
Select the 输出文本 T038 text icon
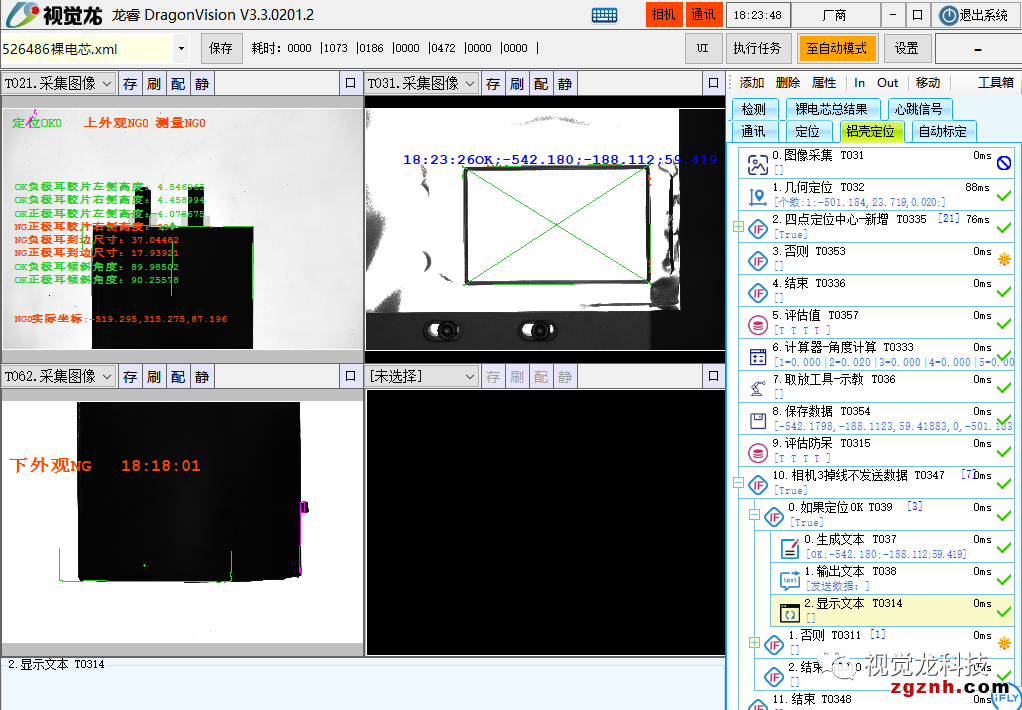(x=790, y=579)
